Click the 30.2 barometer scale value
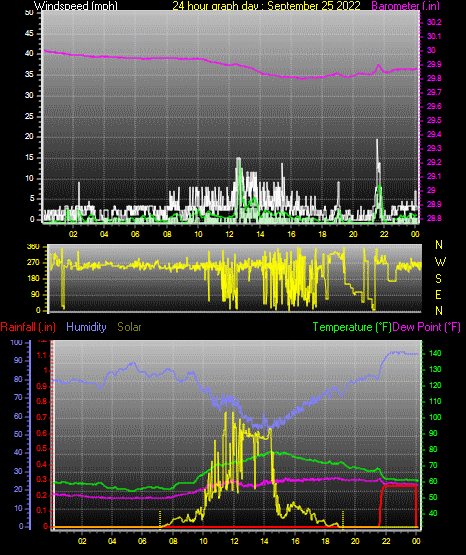The height and width of the screenshot is (555, 466). coord(434,22)
